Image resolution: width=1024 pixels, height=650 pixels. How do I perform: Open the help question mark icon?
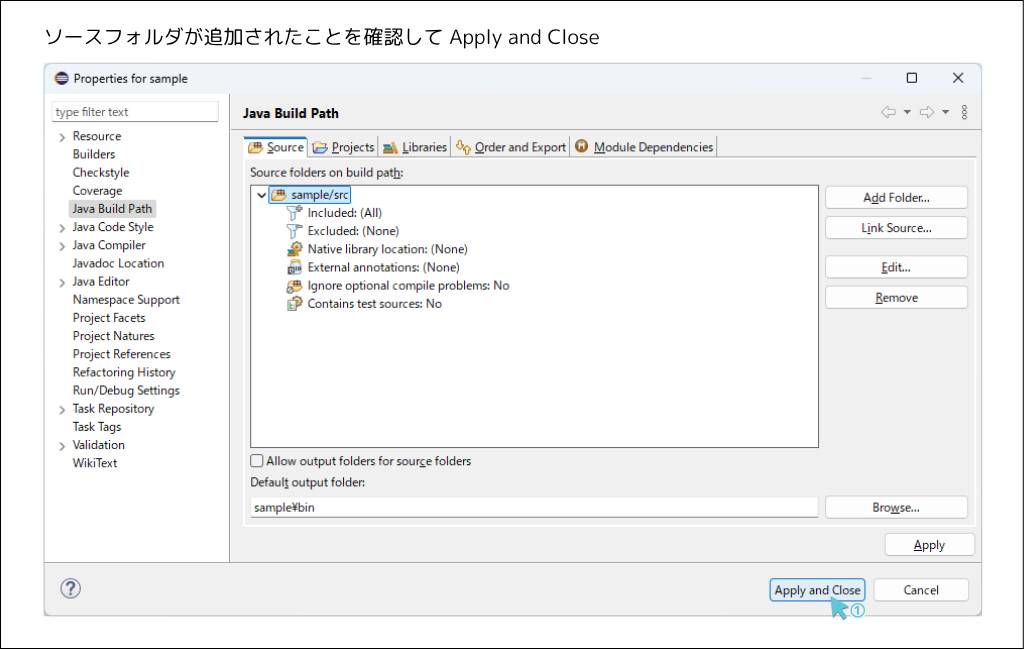pos(71,589)
